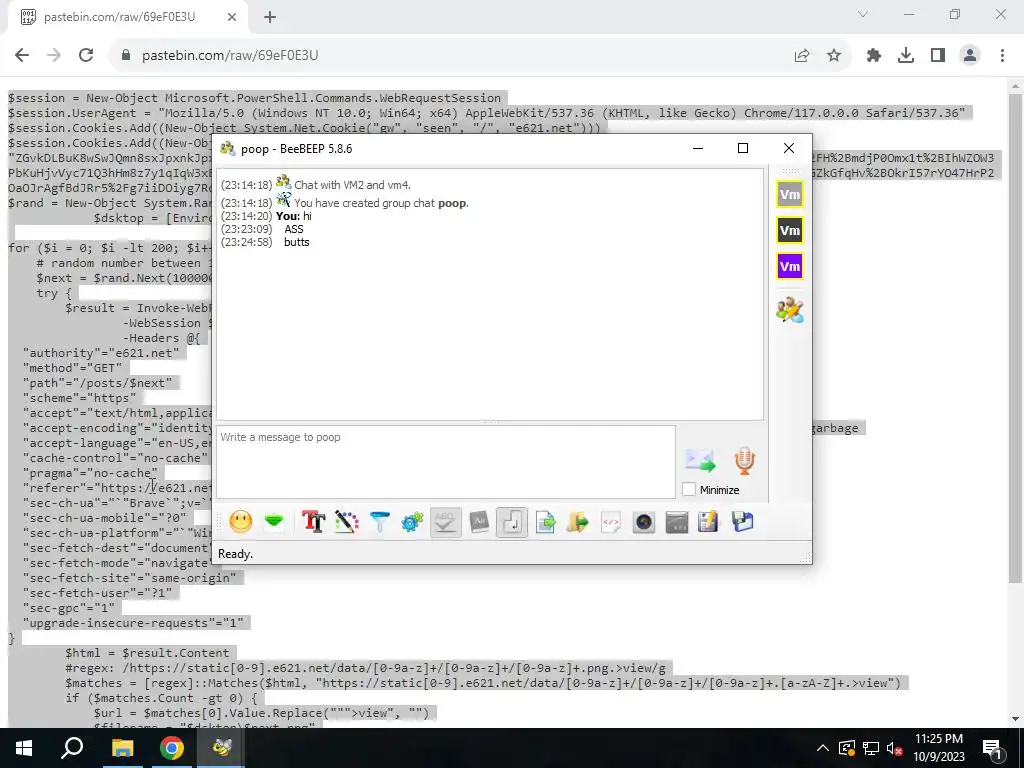Record a voice message with microphone icon
Image resolution: width=1024 pixels, height=768 pixels.
coord(744,460)
